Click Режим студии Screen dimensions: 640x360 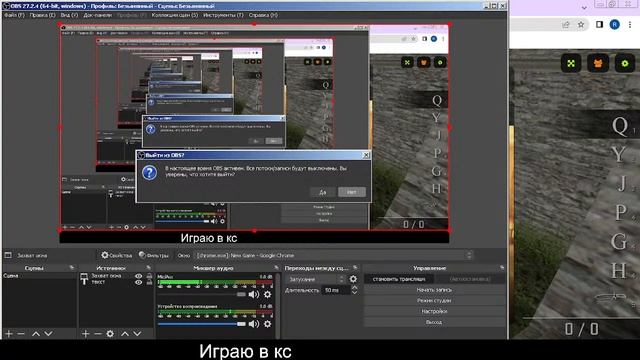coord(434,300)
